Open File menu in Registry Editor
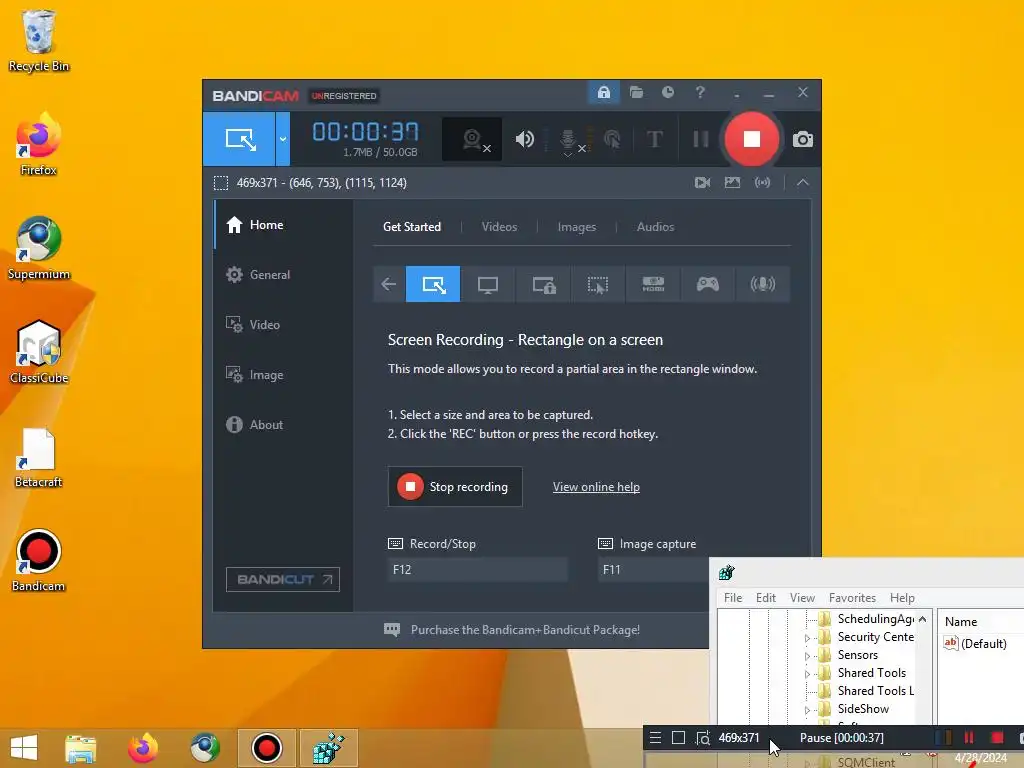The width and height of the screenshot is (1024, 768). [x=733, y=598]
